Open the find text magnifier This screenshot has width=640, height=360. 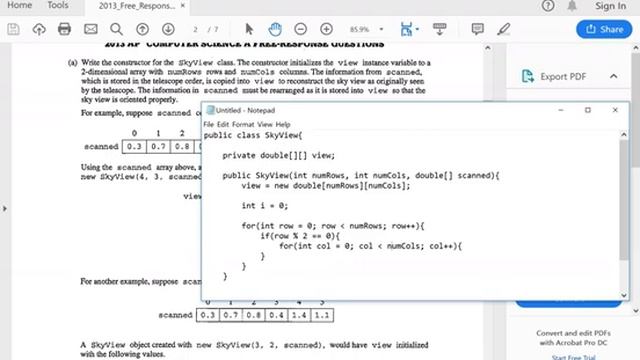pyautogui.click(x=116, y=29)
